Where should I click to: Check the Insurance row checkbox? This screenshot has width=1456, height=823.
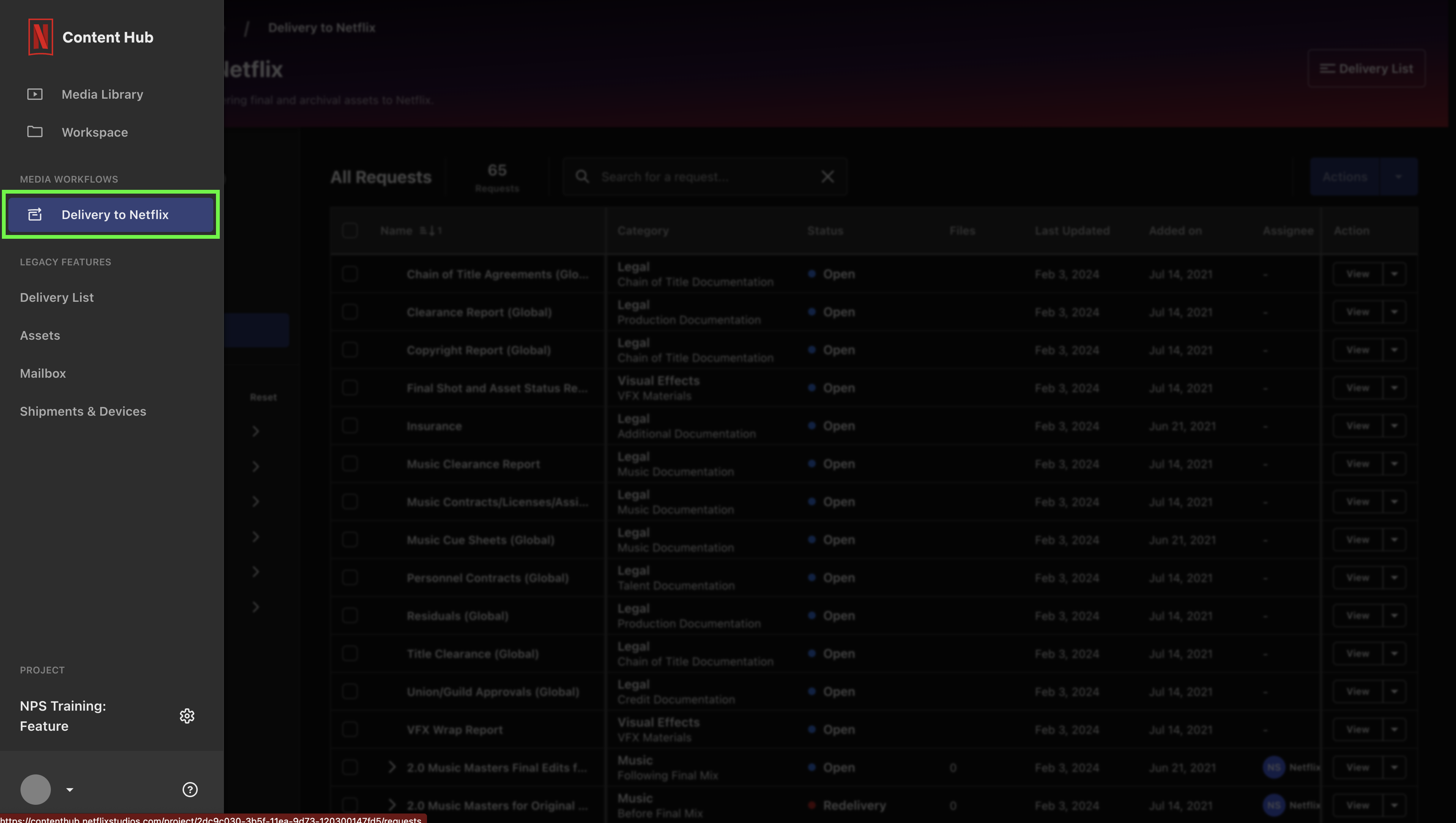pos(350,426)
